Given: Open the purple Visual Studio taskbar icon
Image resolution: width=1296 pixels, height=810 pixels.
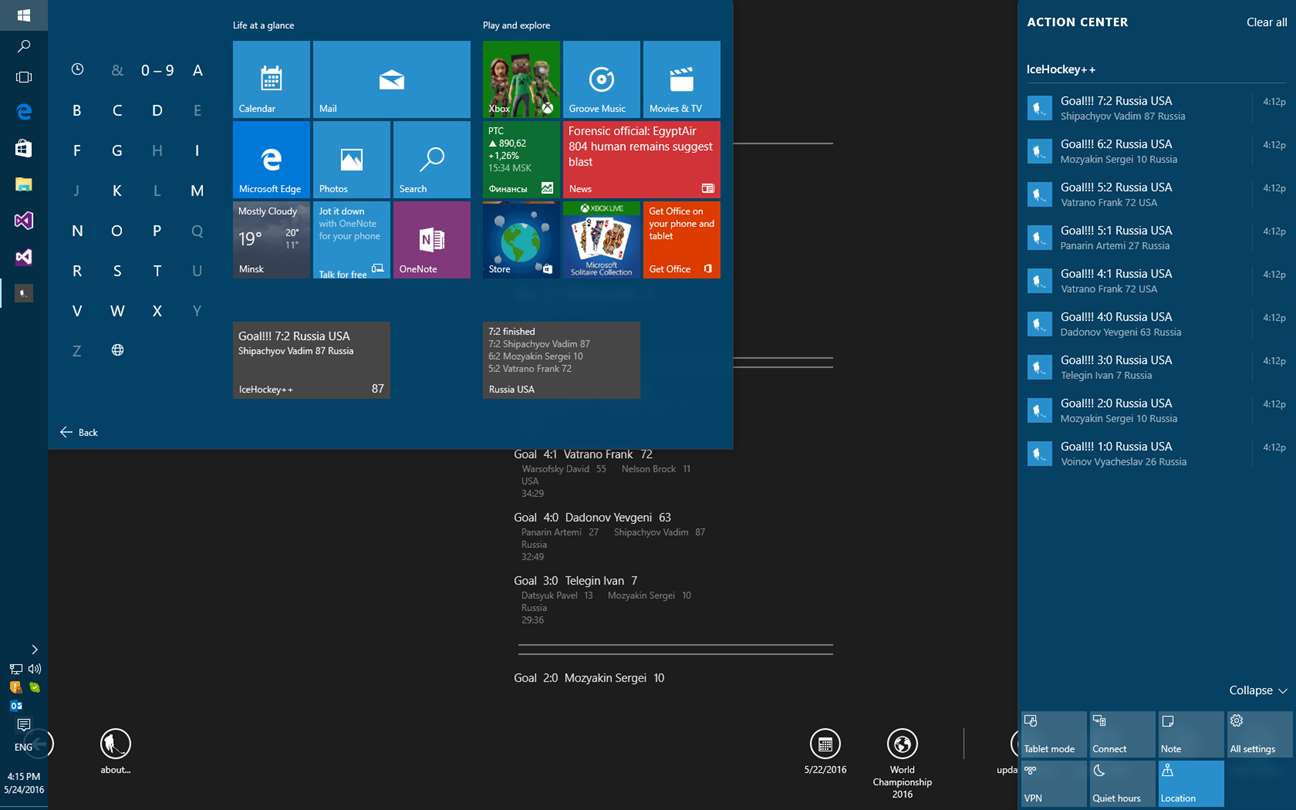Looking at the screenshot, I should 24,220.
